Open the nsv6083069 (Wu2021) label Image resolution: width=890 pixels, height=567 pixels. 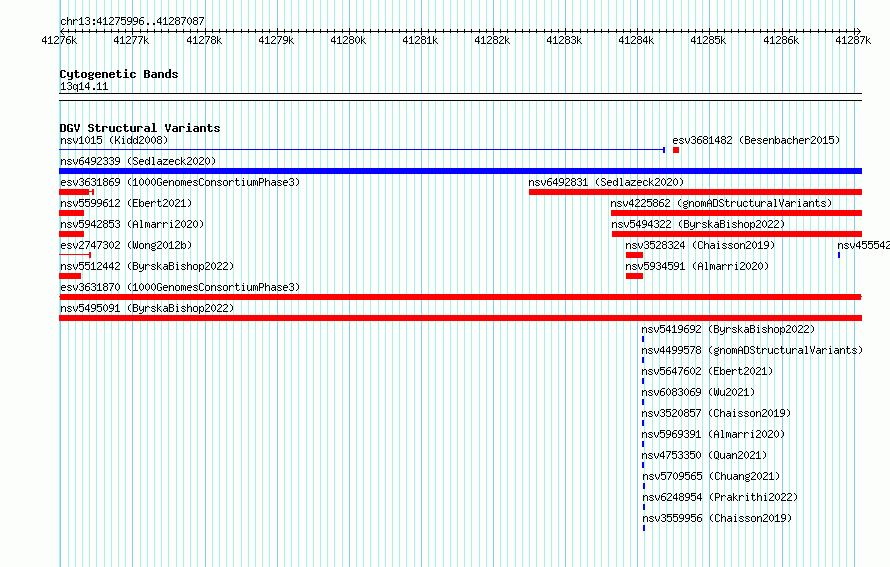[698, 392]
